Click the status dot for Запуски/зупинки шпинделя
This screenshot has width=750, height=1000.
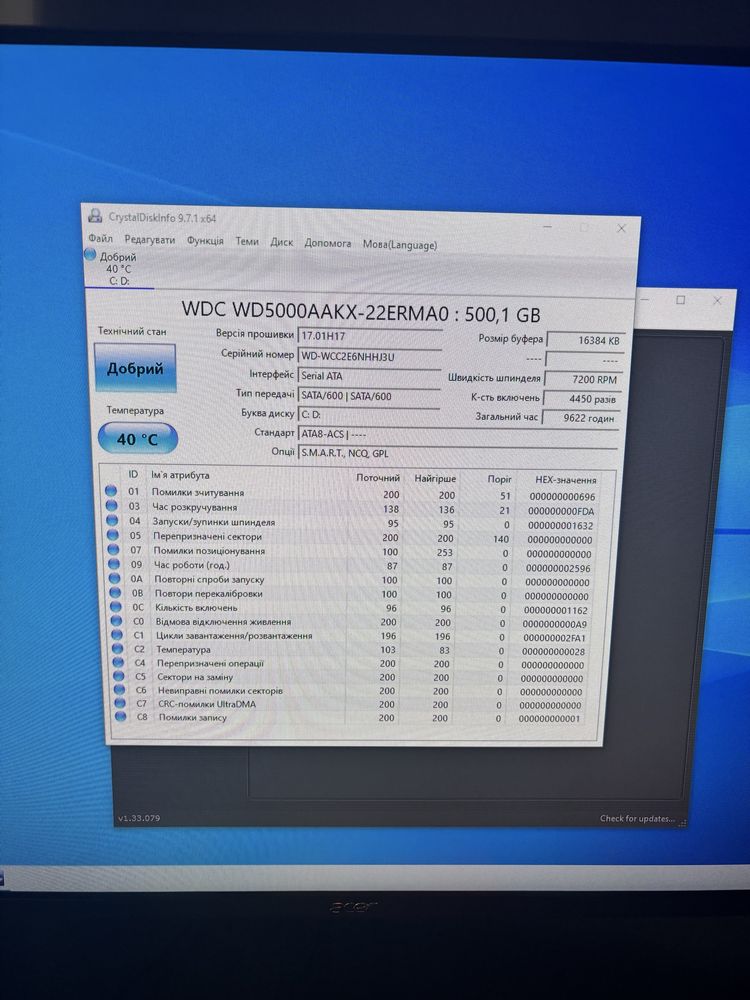pos(112,519)
